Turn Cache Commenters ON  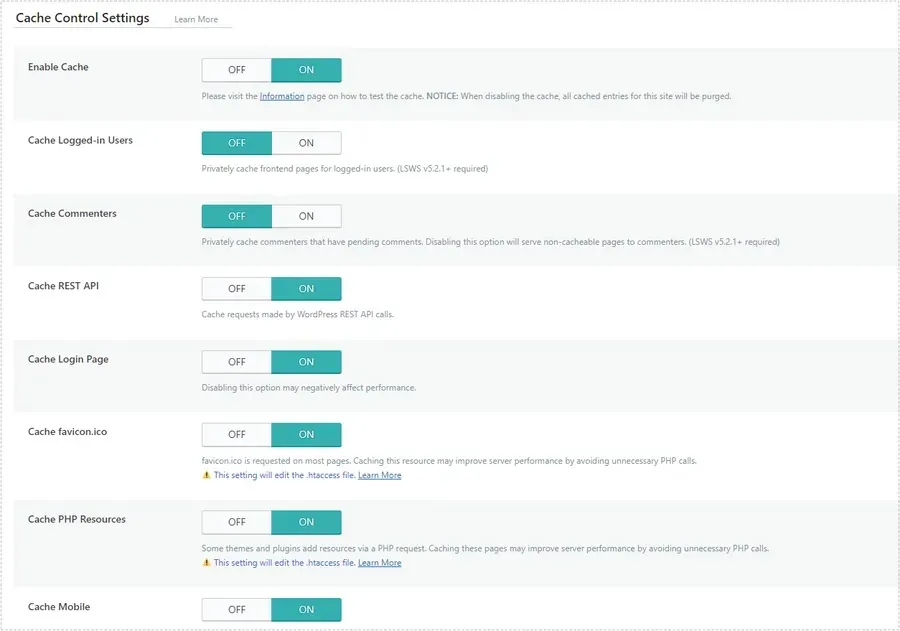pos(307,216)
